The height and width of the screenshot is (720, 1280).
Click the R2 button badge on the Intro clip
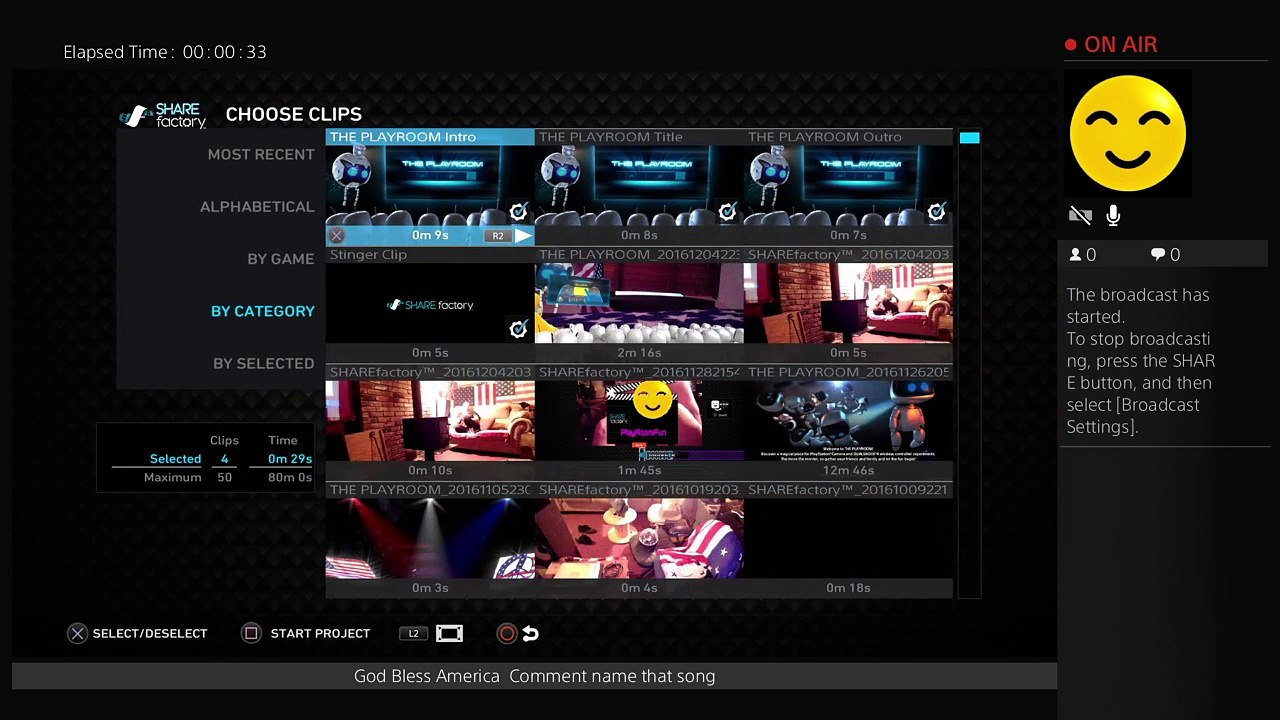point(498,236)
